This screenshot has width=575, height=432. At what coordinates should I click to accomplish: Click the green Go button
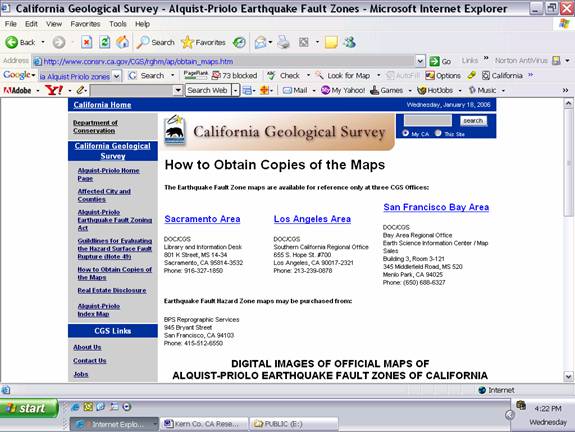[x=440, y=61]
